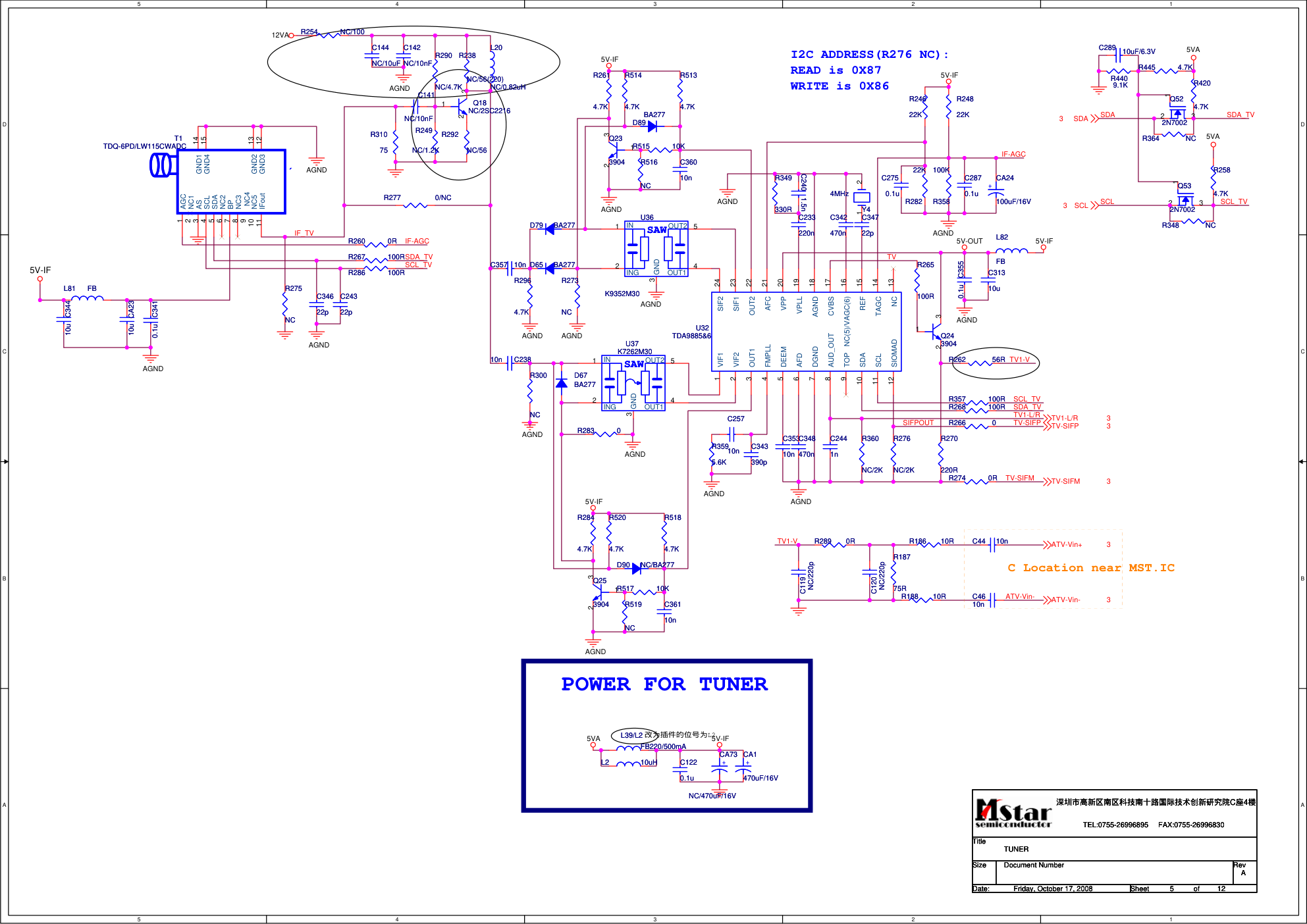1307x924 pixels.
Task: Select the '100uF/16V' capacitor value
Action: [1013, 201]
